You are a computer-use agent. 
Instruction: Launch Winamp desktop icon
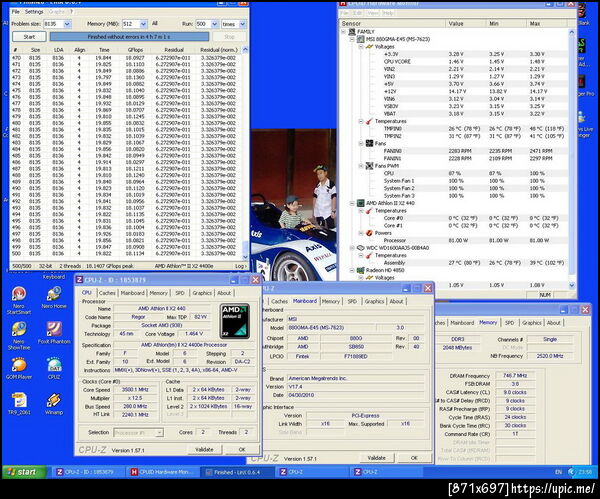tap(54, 400)
